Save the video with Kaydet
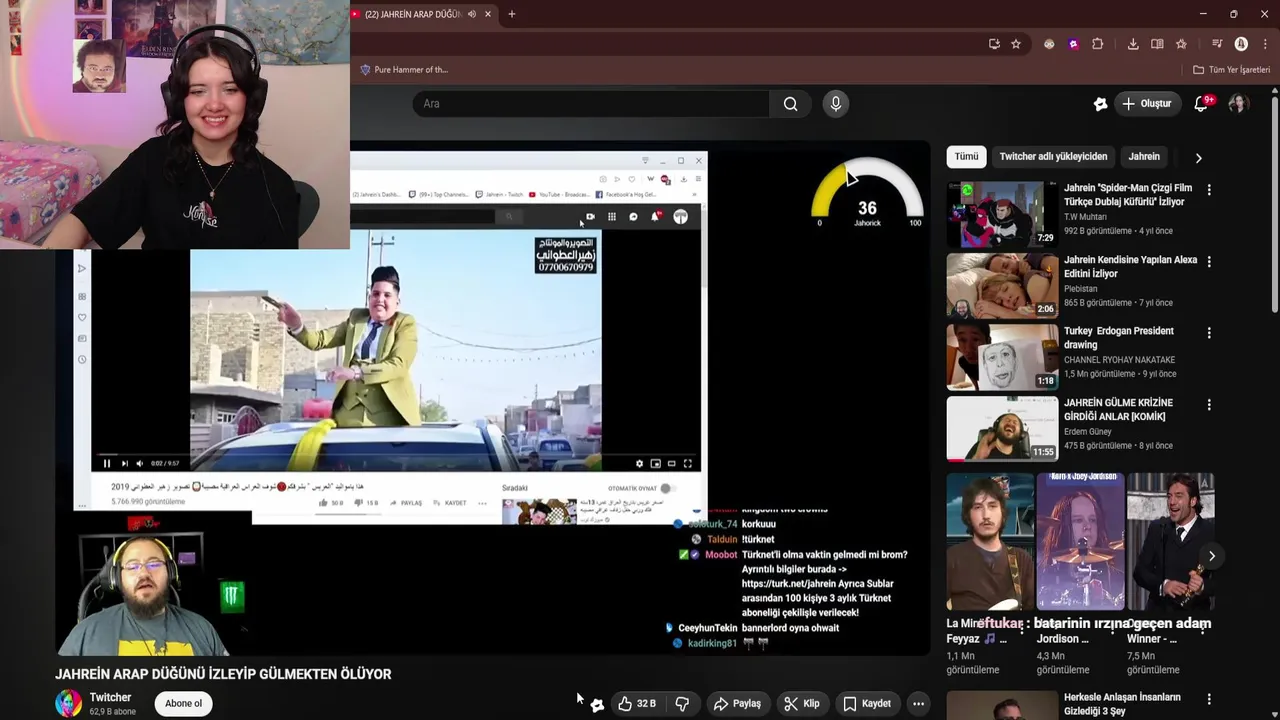 [x=867, y=703]
